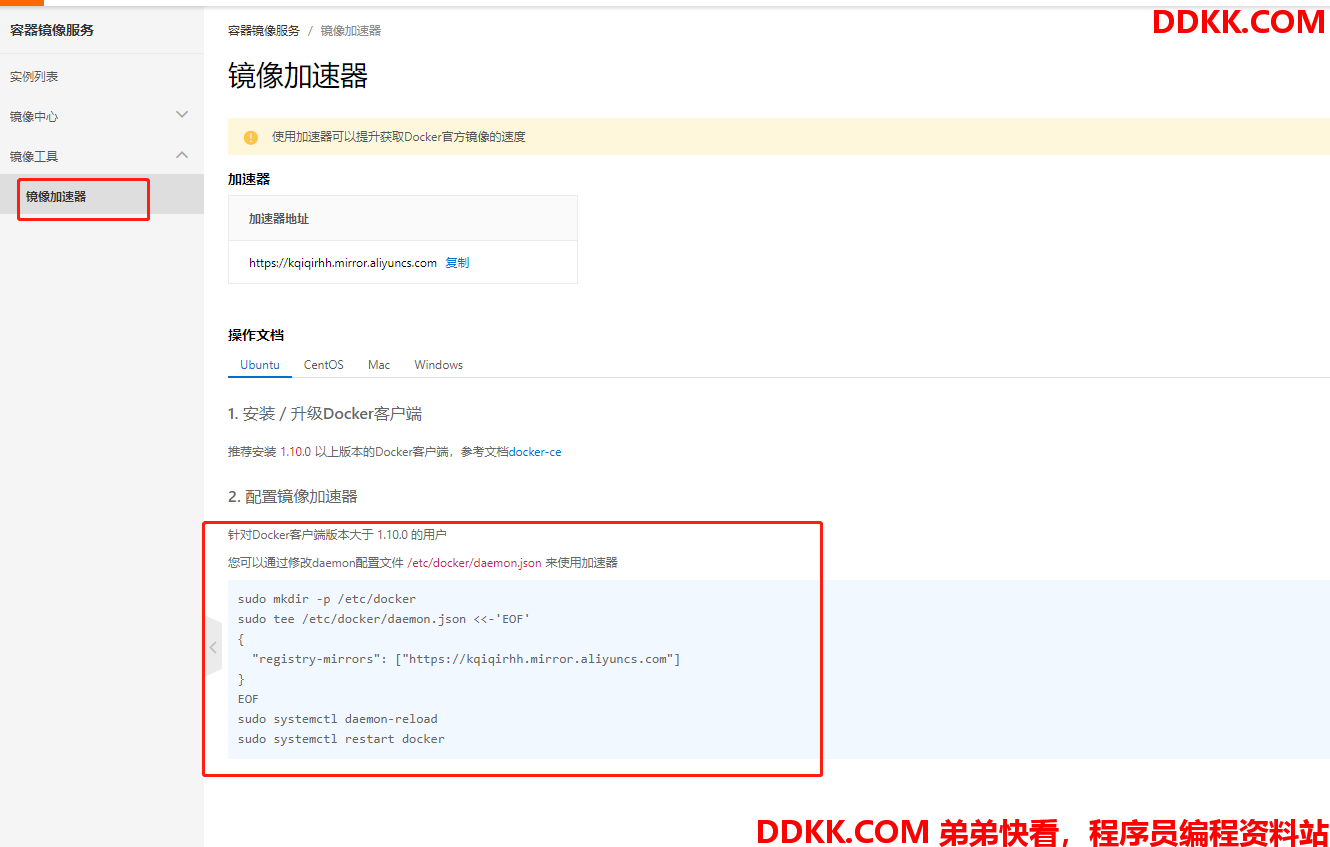Image resolution: width=1330 pixels, height=847 pixels.
Task: Expand the 镜像中心 menu chevron
Action: (182, 115)
